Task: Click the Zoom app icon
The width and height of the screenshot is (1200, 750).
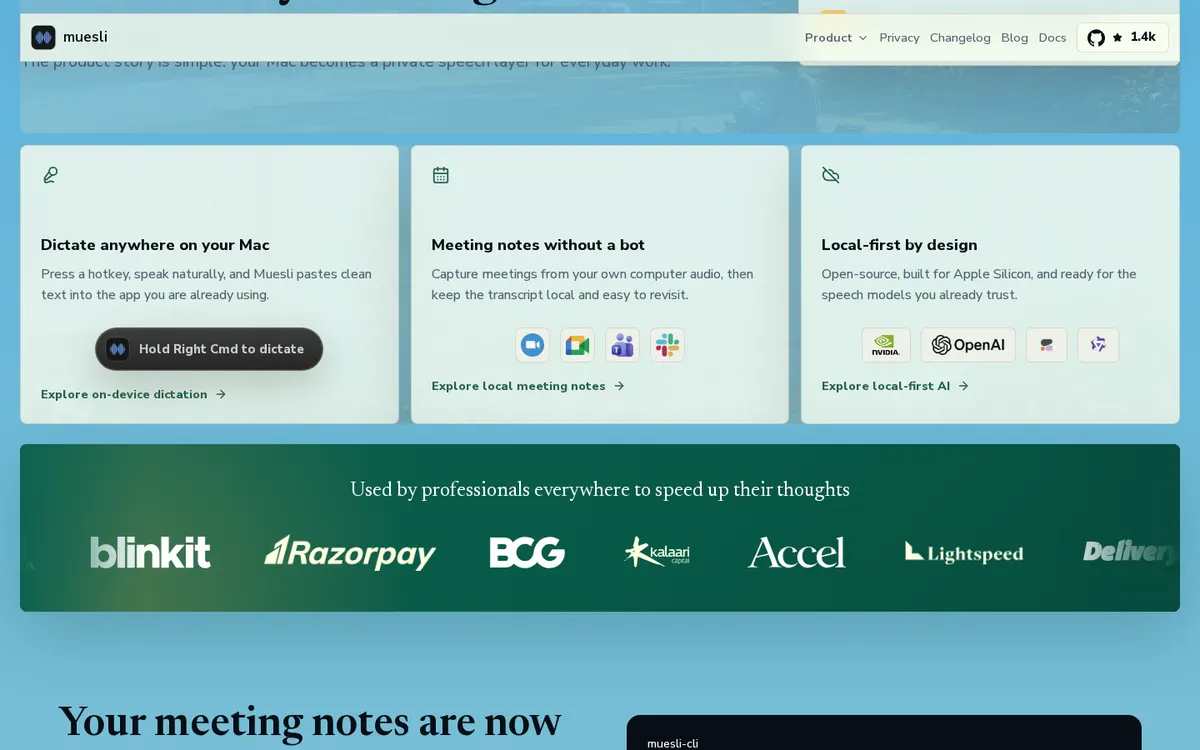Action: coord(532,345)
